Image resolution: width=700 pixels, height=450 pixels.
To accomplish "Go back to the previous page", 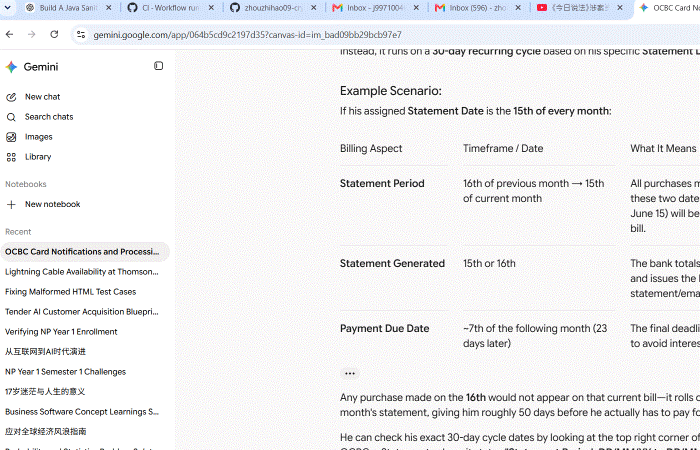I will 9,34.
